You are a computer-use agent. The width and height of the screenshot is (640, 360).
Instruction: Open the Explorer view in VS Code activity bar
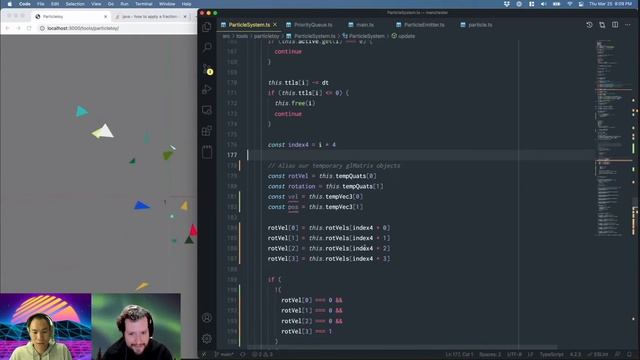(207, 27)
